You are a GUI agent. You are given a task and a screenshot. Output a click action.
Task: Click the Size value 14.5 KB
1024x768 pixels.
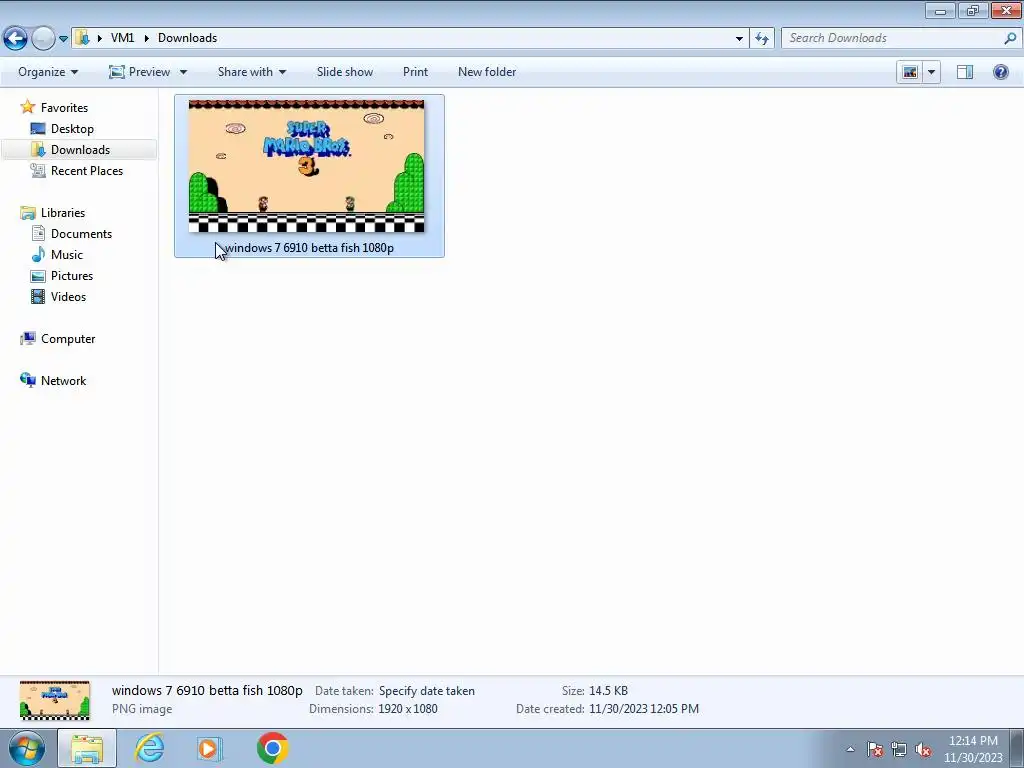(x=608, y=691)
